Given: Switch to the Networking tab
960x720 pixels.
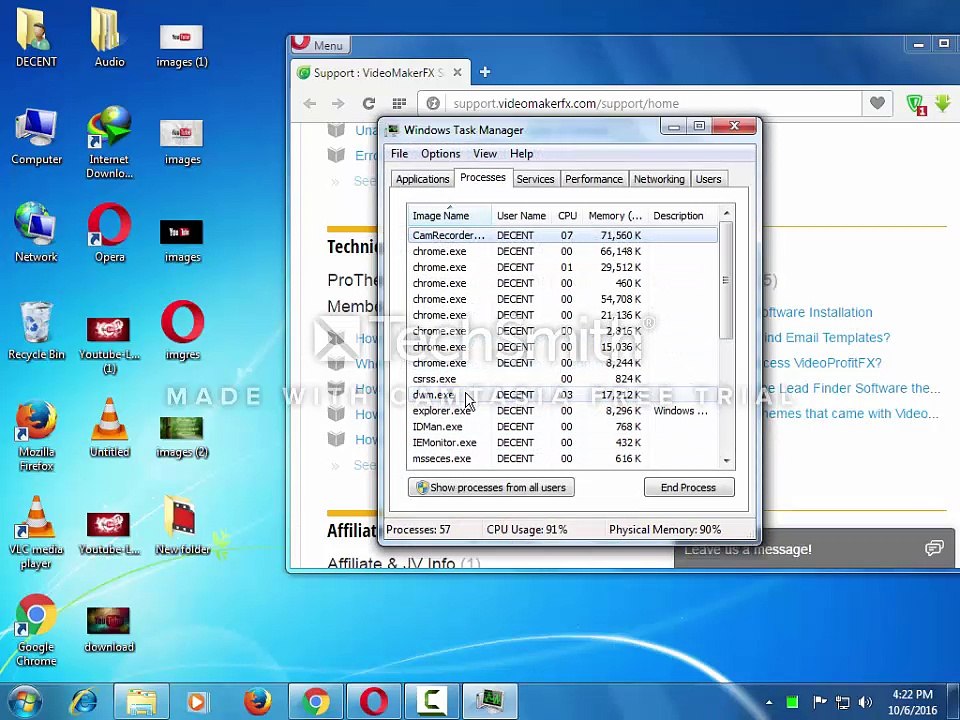Looking at the screenshot, I should (x=659, y=179).
